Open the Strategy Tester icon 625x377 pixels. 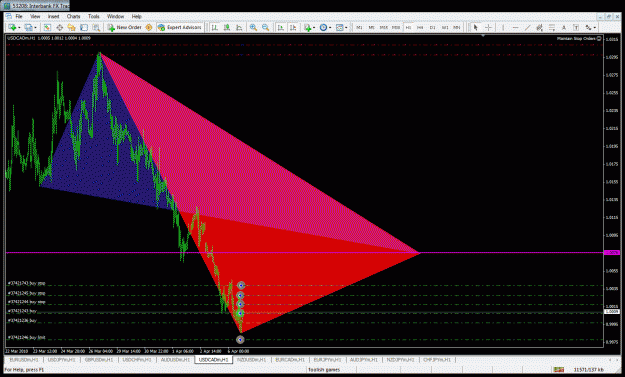[96, 27]
